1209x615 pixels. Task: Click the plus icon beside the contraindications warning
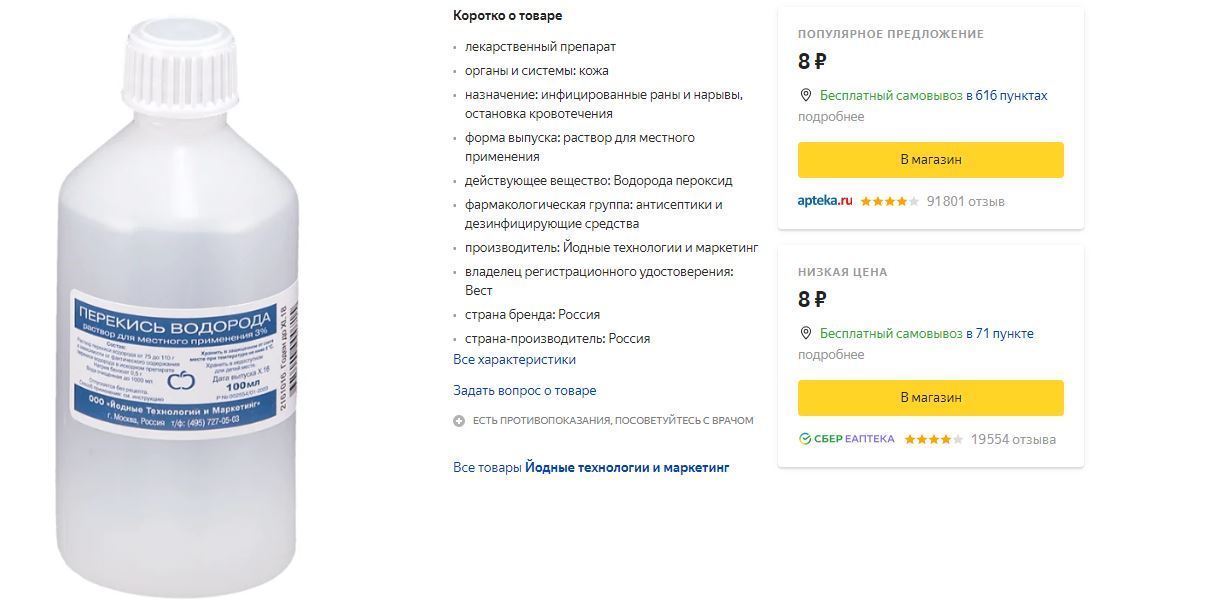click(x=459, y=421)
